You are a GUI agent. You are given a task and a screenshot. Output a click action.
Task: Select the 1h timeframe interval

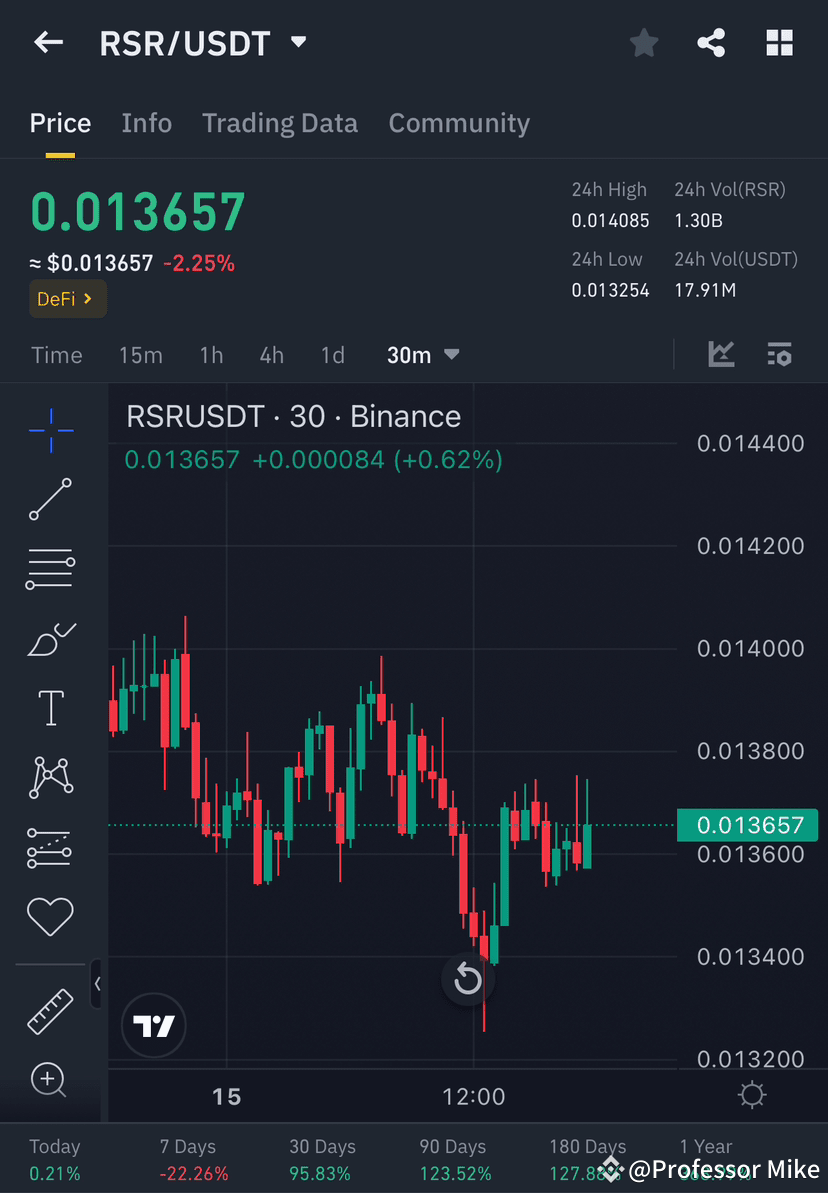pos(211,354)
